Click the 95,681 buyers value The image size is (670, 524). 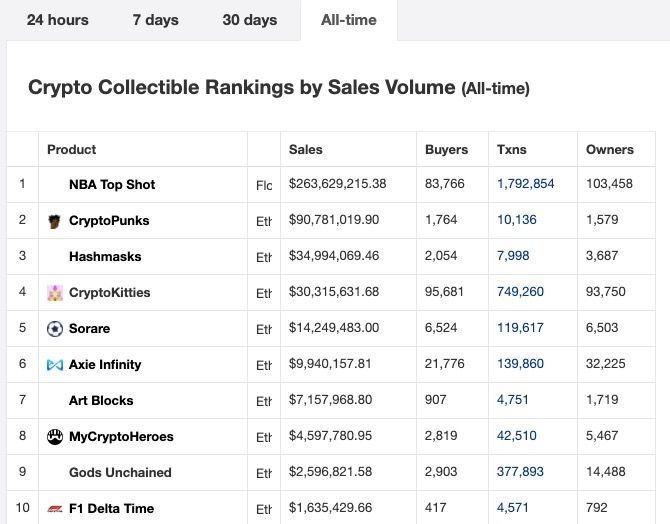444,291
